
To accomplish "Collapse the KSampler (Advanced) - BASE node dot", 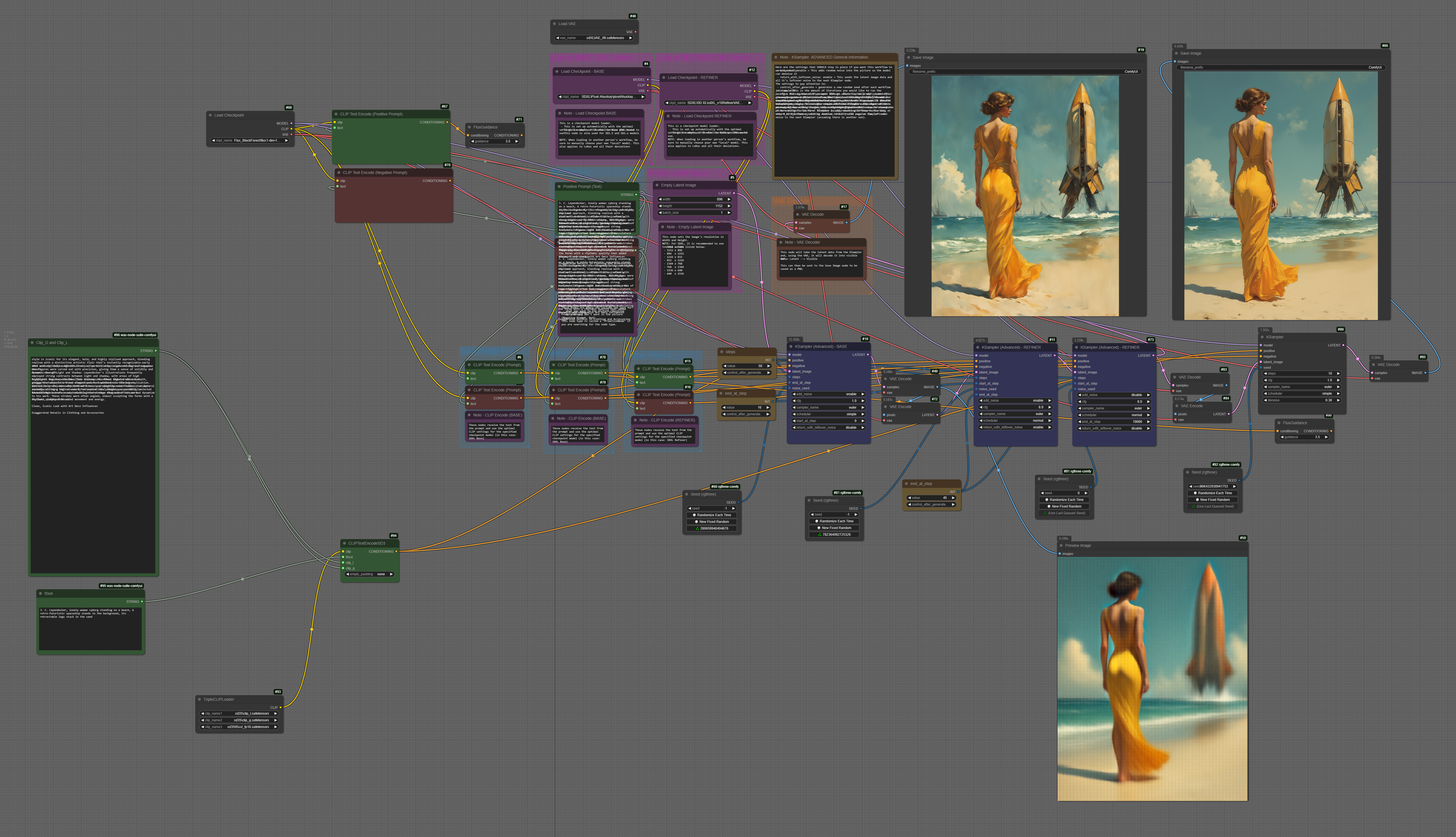I will pos(791,347).
